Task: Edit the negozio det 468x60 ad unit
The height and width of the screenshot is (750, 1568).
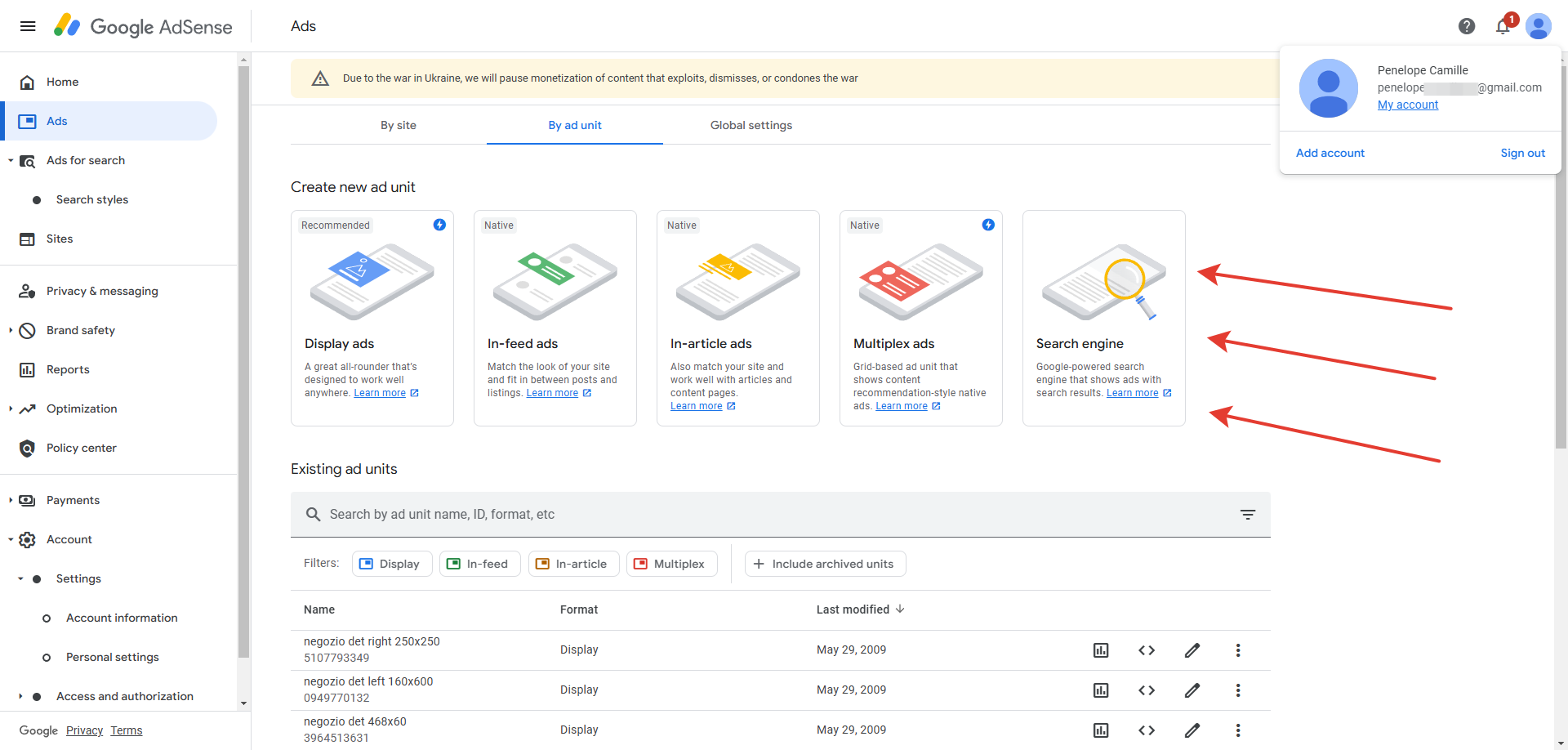Action: [1192, 730]
